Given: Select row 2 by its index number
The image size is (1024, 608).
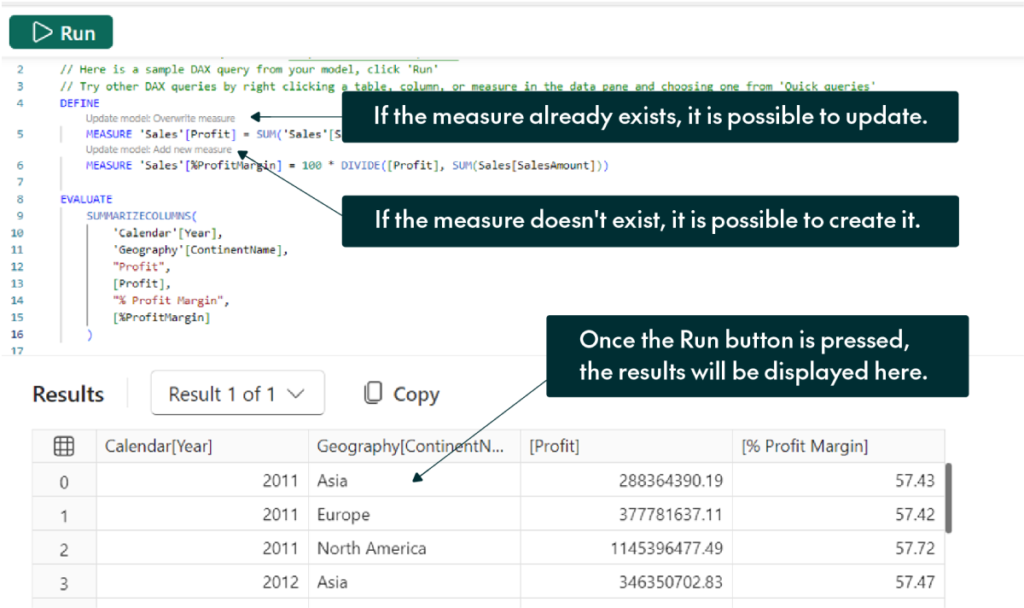Looking at the screenshot, I should pyautogui.click(x=64, y=549).
